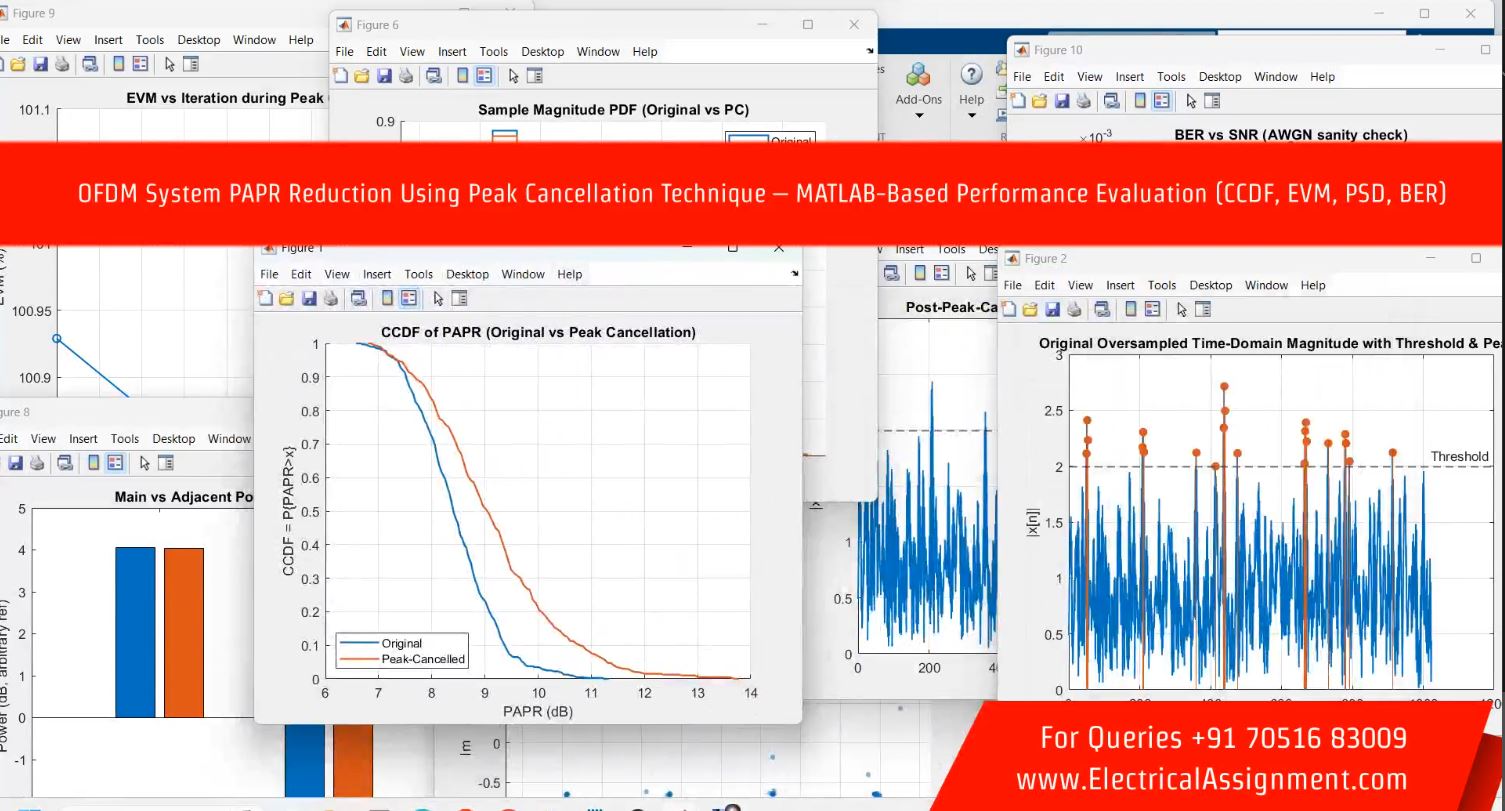Open Insert menu in Figure 10

(x=1129, y=77)
